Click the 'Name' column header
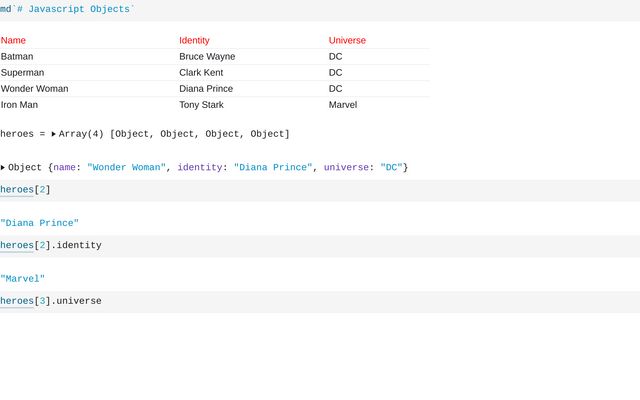 13,40
